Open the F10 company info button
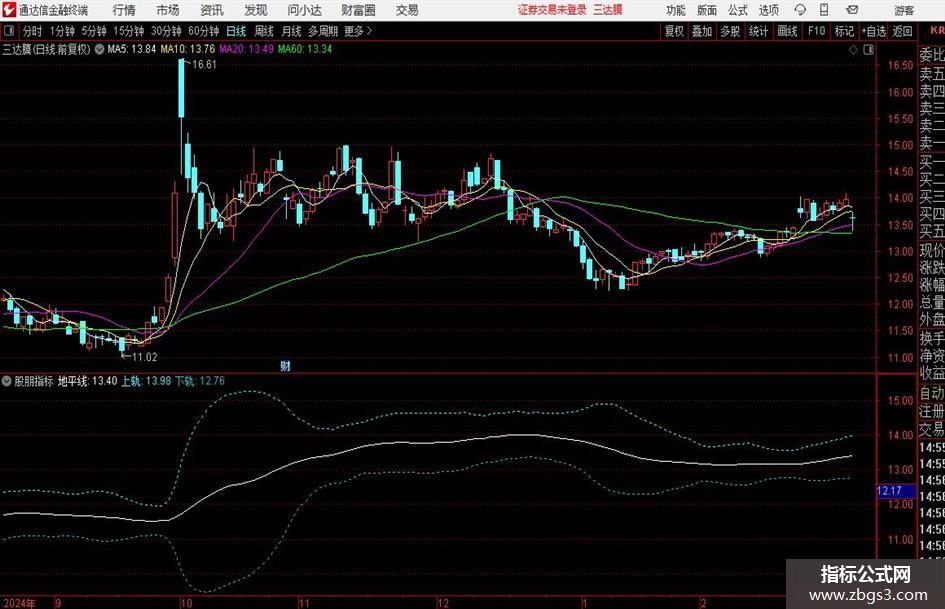 pyautogui.click(x=817, y=31)
